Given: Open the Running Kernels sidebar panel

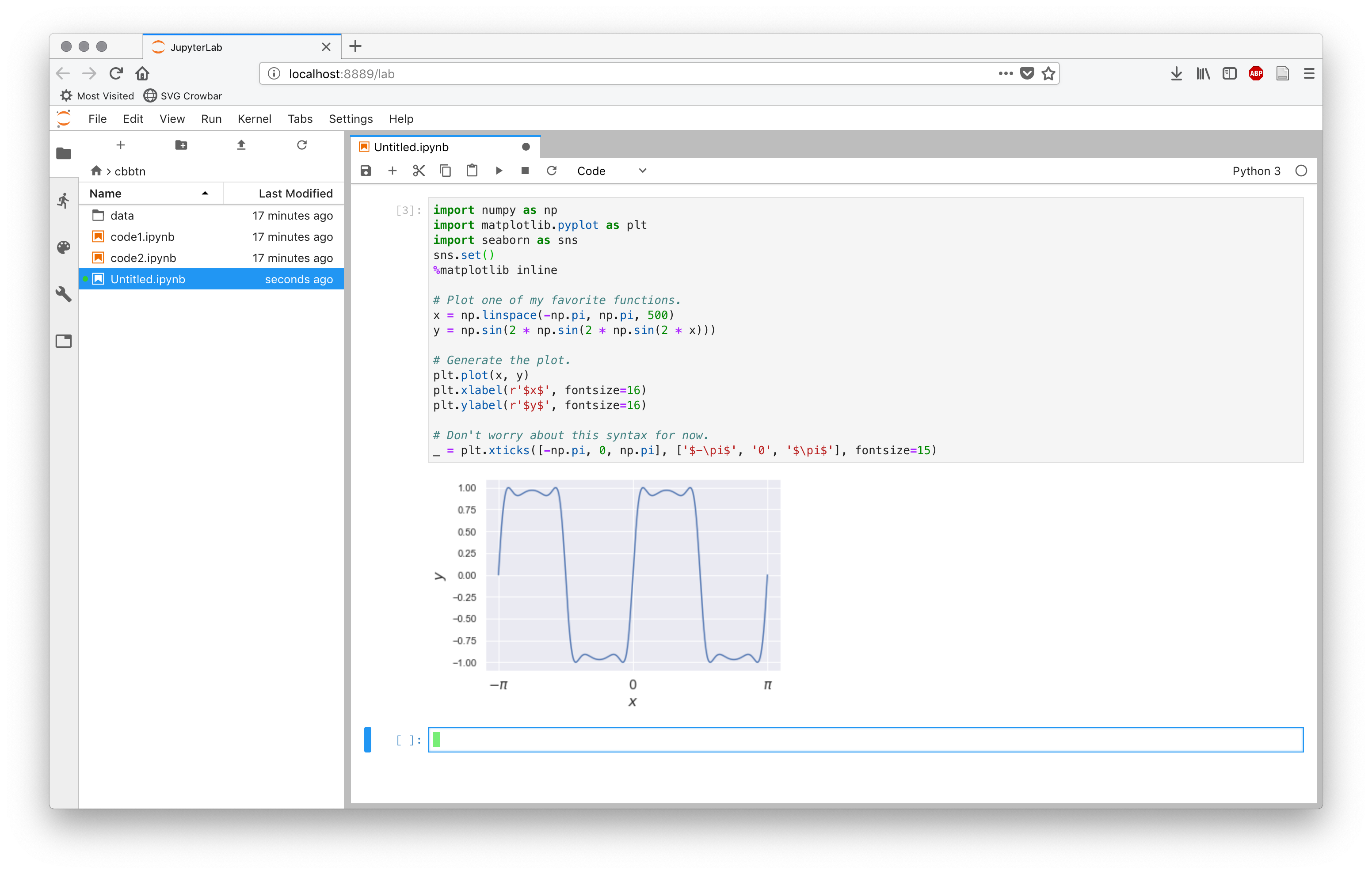Looking at the screenshot, I should coord(64,201).
